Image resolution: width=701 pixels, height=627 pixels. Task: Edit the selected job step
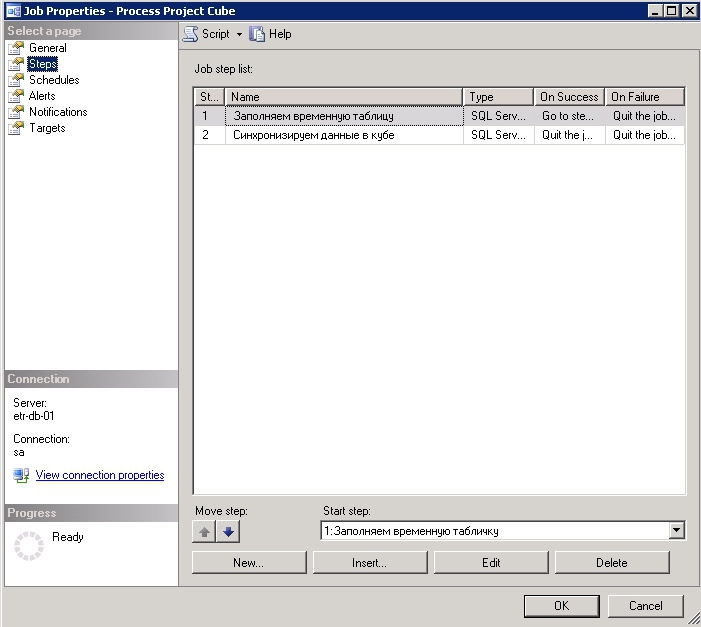(491, 563)
